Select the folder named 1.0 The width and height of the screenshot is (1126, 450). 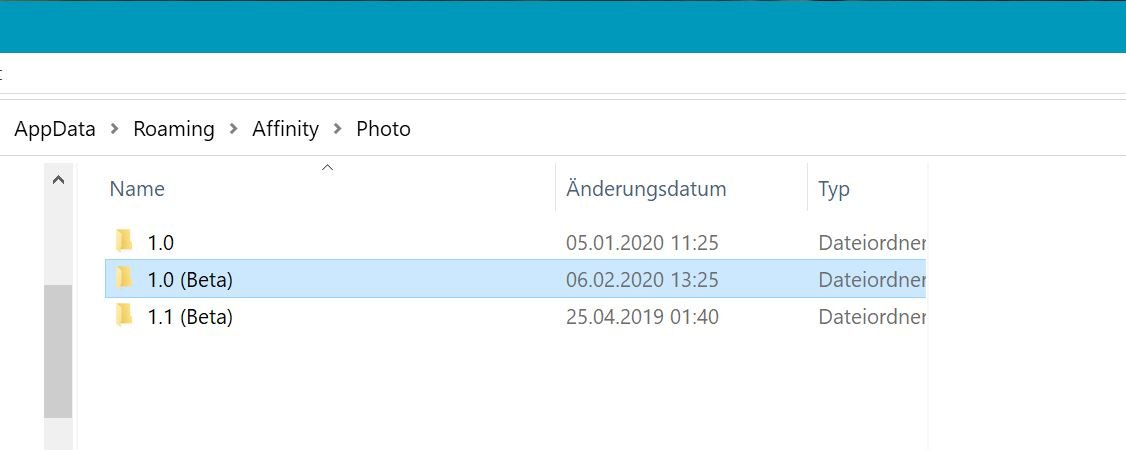coord(161,243)
